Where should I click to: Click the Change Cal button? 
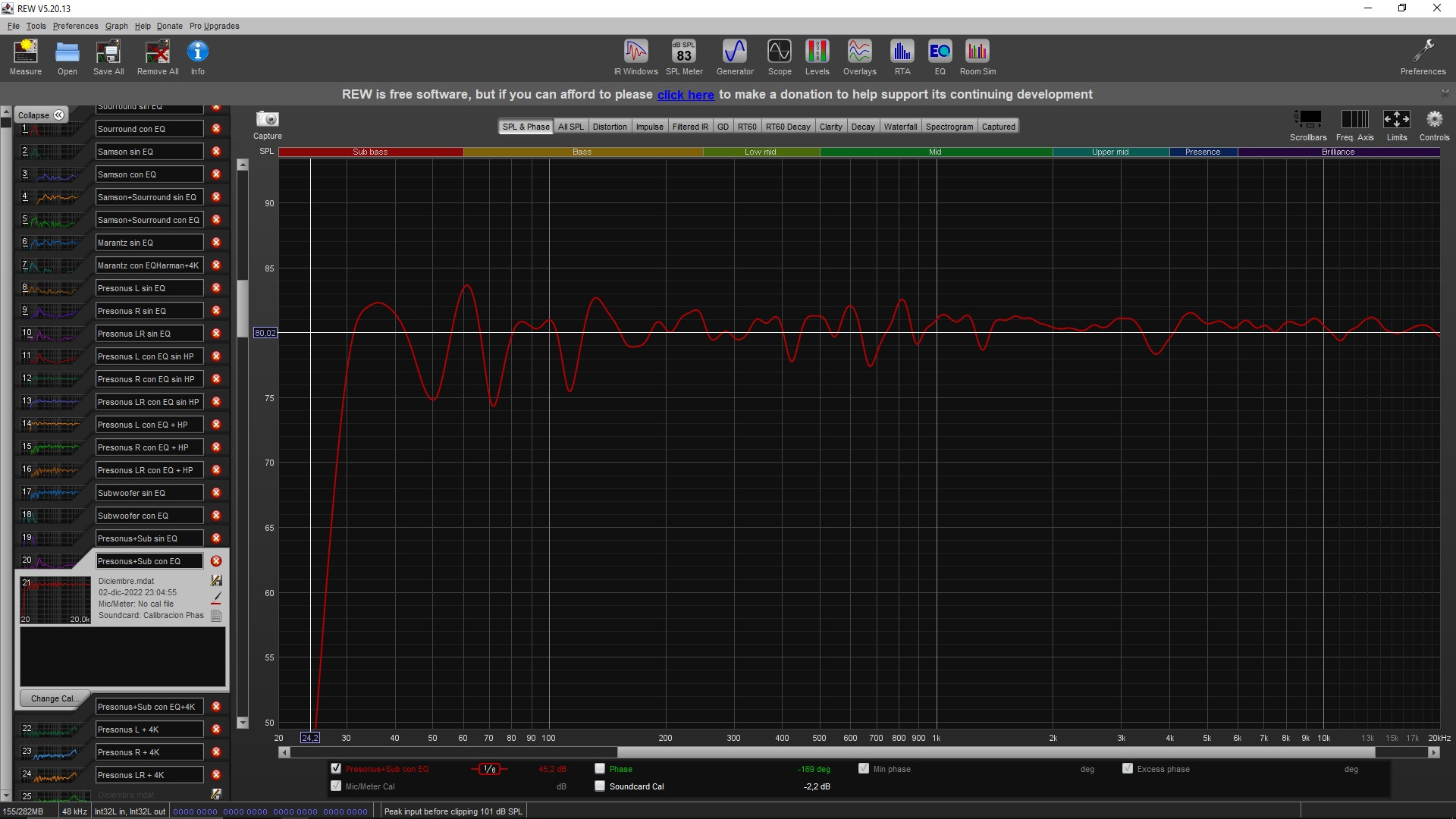53,698
